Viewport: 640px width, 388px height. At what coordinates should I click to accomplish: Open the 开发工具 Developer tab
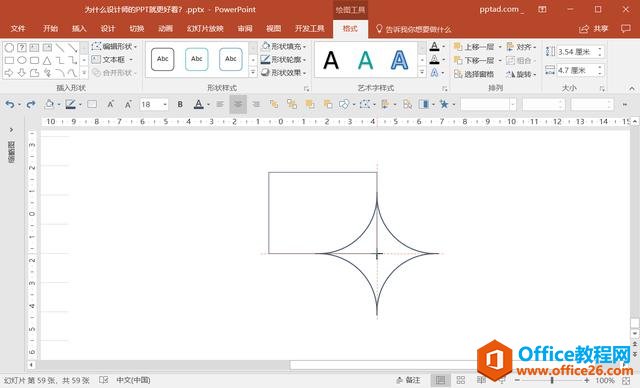click(309, 29)
